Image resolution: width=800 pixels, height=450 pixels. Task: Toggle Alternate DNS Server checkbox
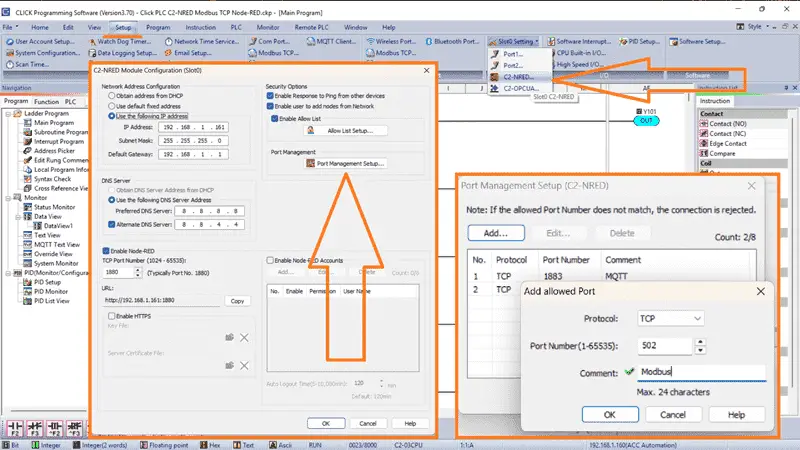(x=111, y=224)
